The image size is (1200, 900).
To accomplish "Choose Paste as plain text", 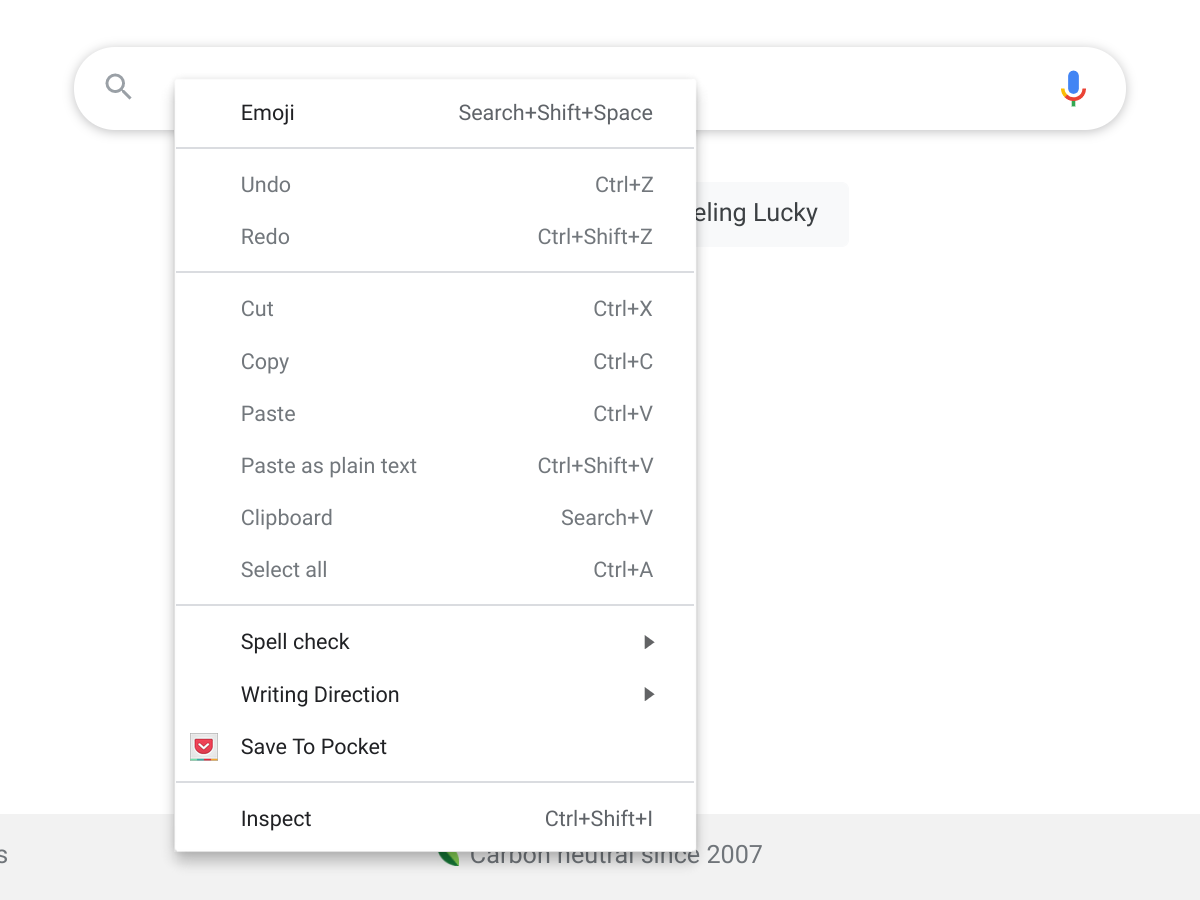I will 329,466.
